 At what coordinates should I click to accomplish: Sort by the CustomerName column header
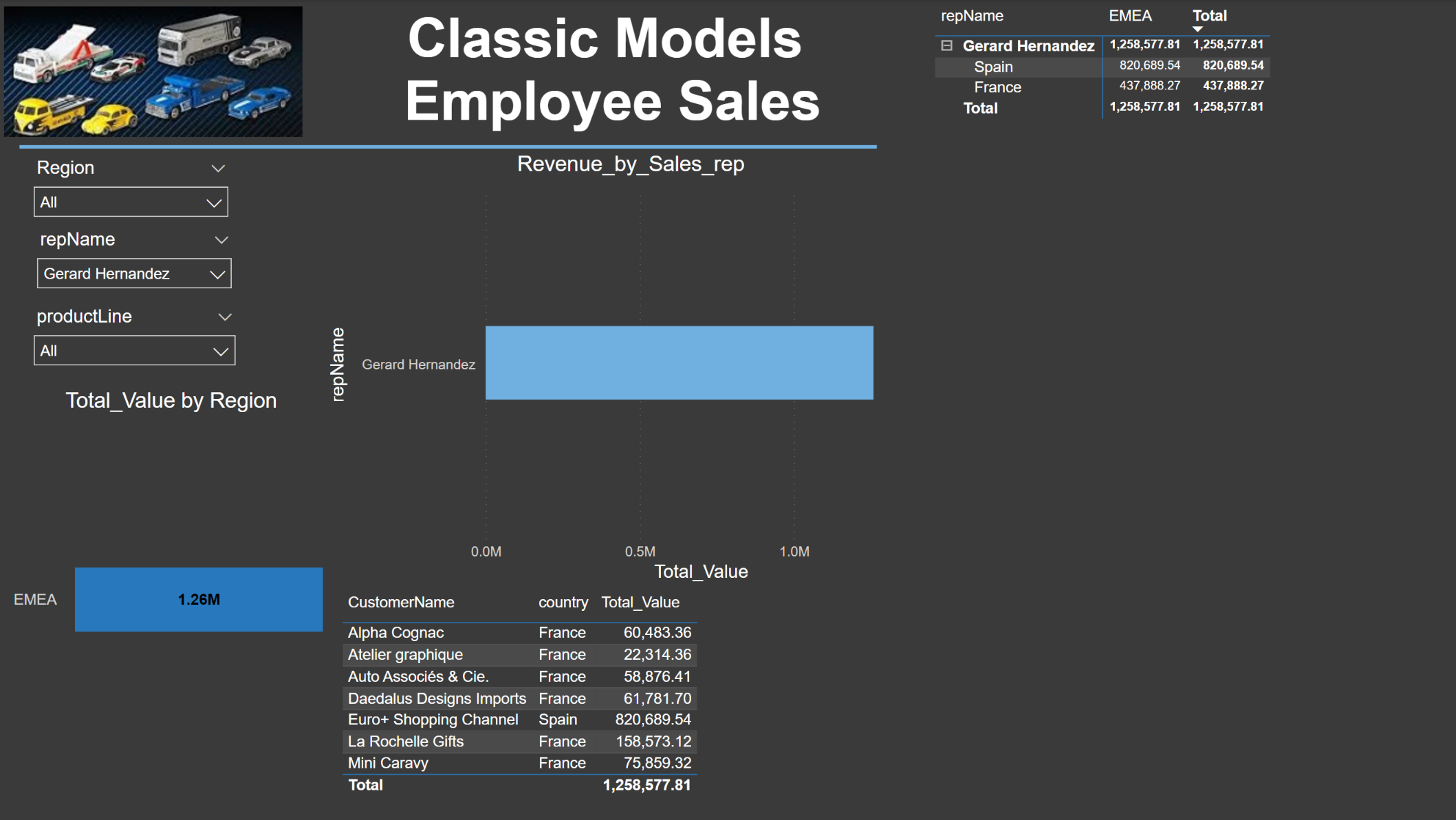click(401, 603)
